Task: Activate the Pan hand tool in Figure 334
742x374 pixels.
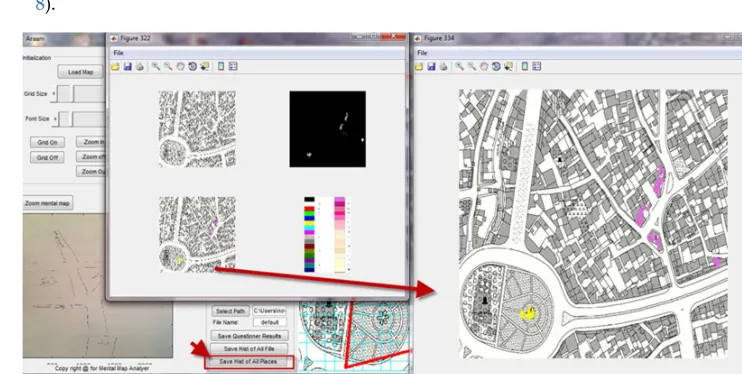Action: (484, 67)
